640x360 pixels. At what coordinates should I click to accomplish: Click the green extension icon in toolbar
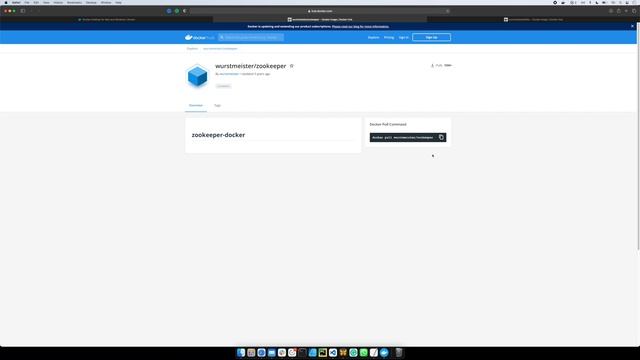(177, 11)
